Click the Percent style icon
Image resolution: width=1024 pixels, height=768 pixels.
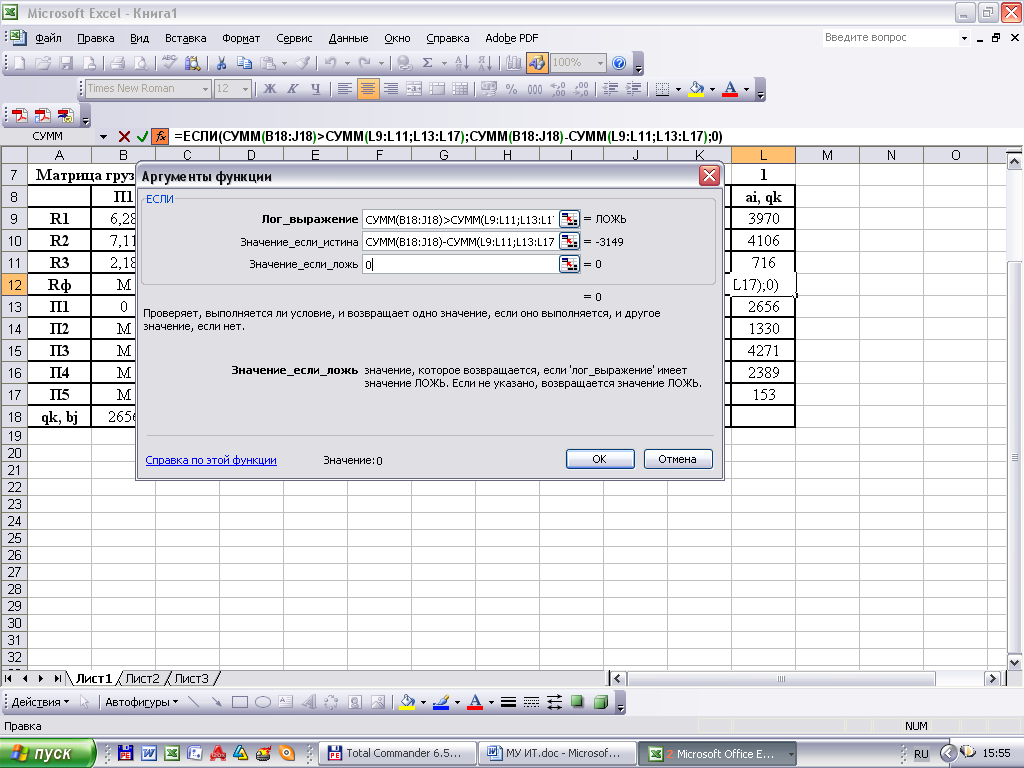tap(511, 89)
